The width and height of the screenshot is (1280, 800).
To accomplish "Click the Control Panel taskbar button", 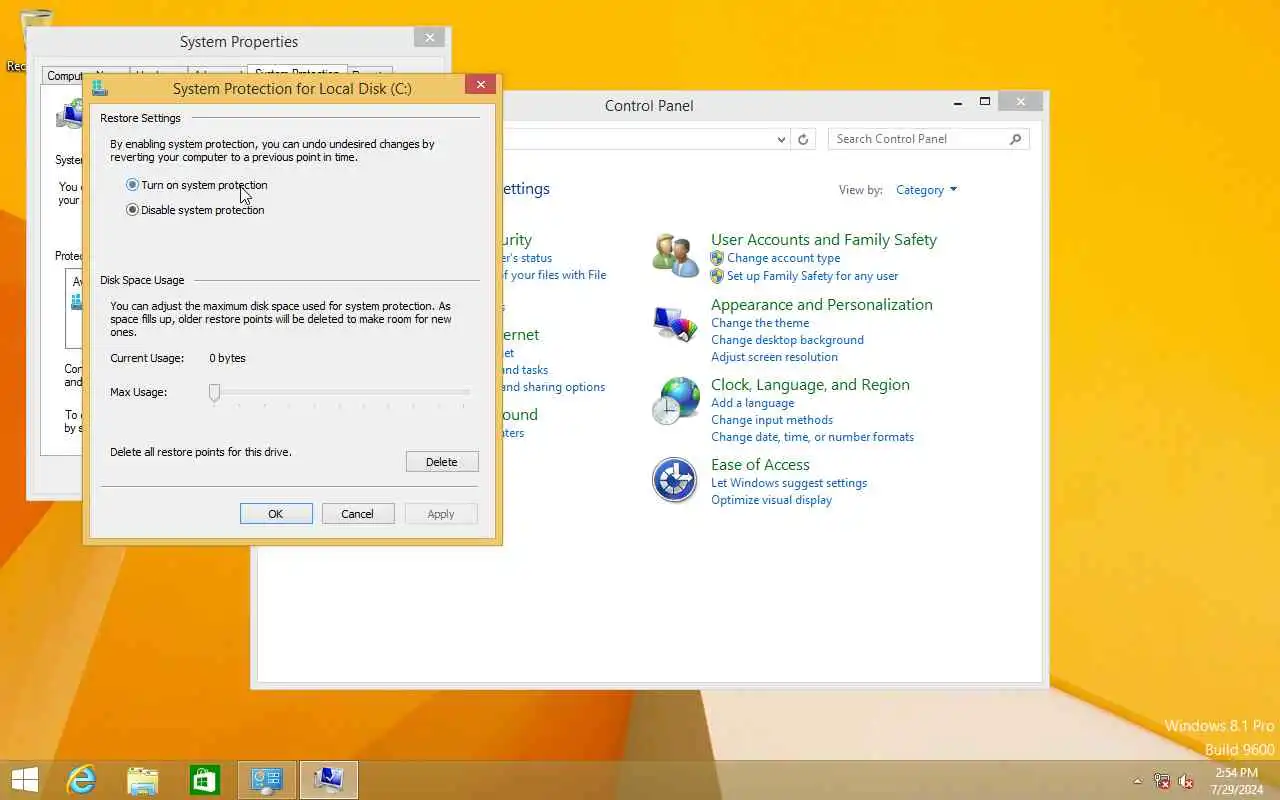I will [267, 780].
